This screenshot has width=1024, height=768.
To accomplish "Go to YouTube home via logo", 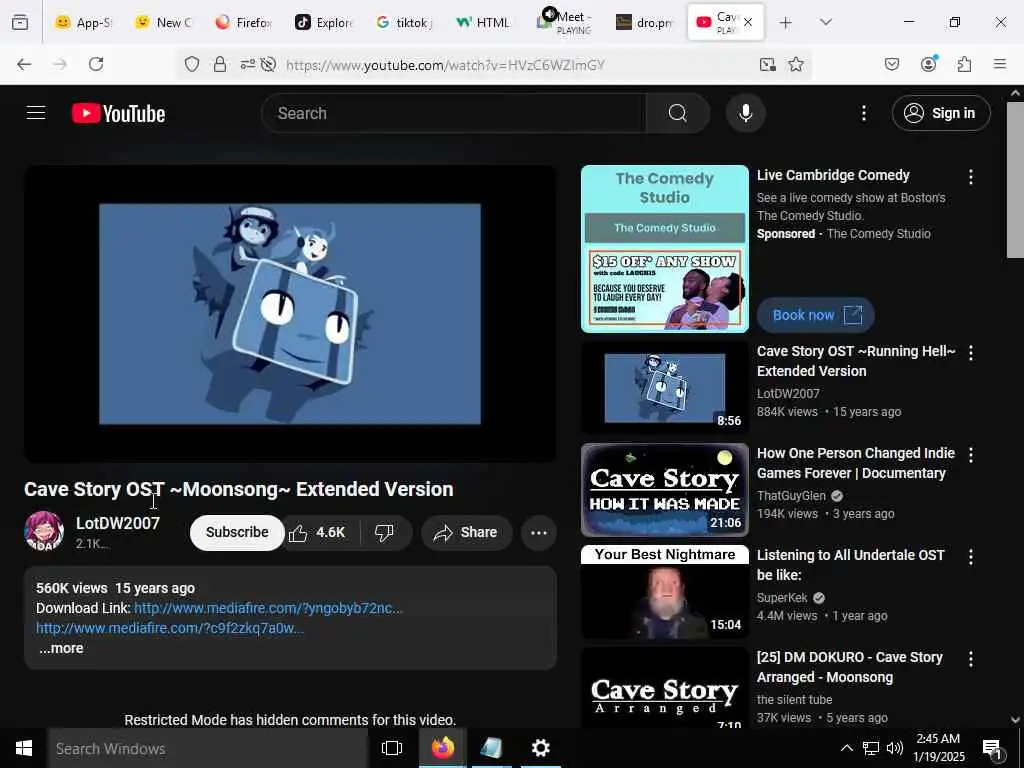I will (x=118, y=113).
